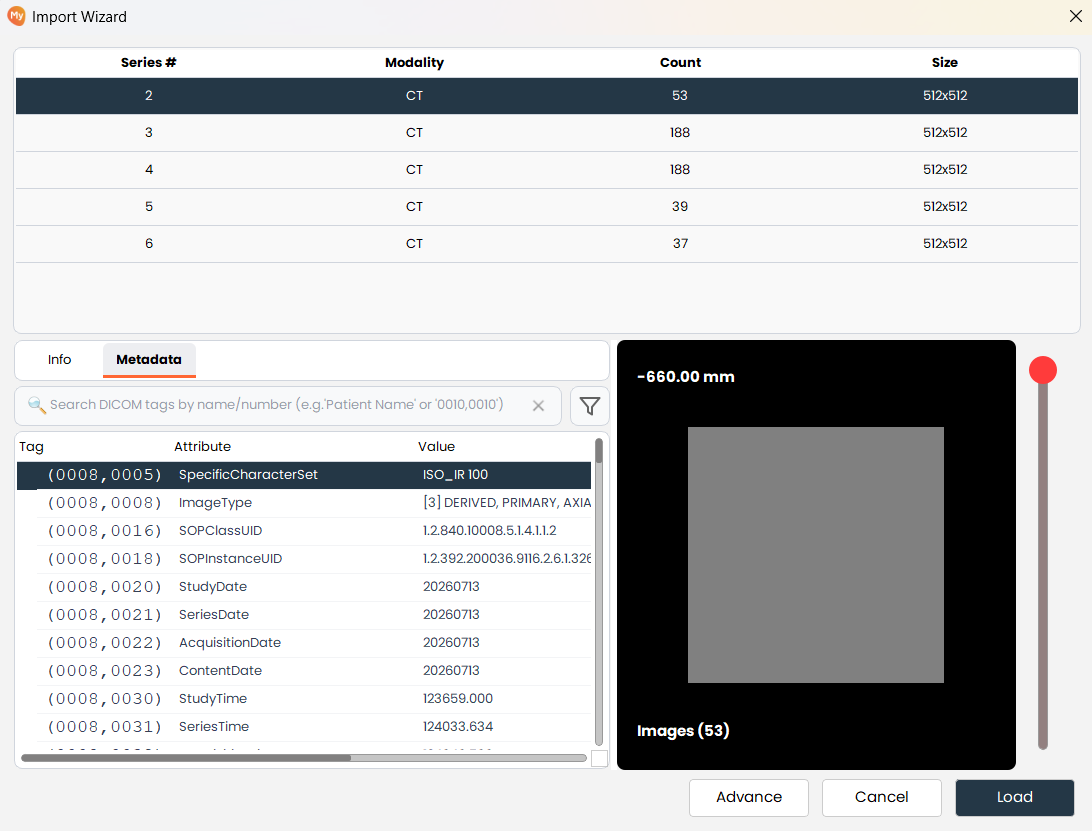The image size is (1092, 831).
Task: Select series 6 with count 37
Action: pyautogui.click(x=547, y=243)
